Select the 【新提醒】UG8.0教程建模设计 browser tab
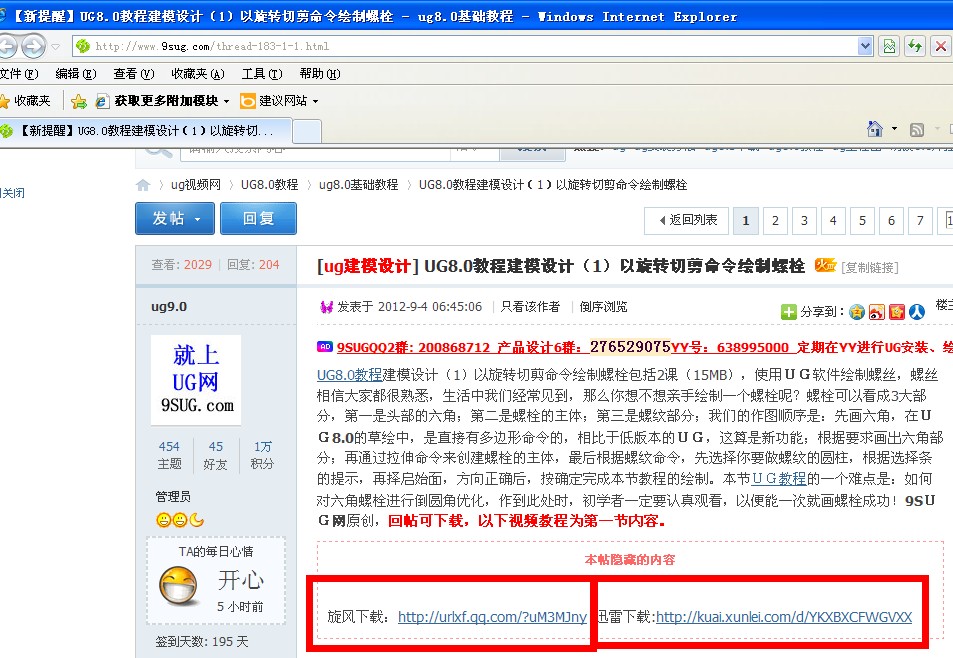The width and height of the screenshot is (953, 658). [x=146, y=131]
